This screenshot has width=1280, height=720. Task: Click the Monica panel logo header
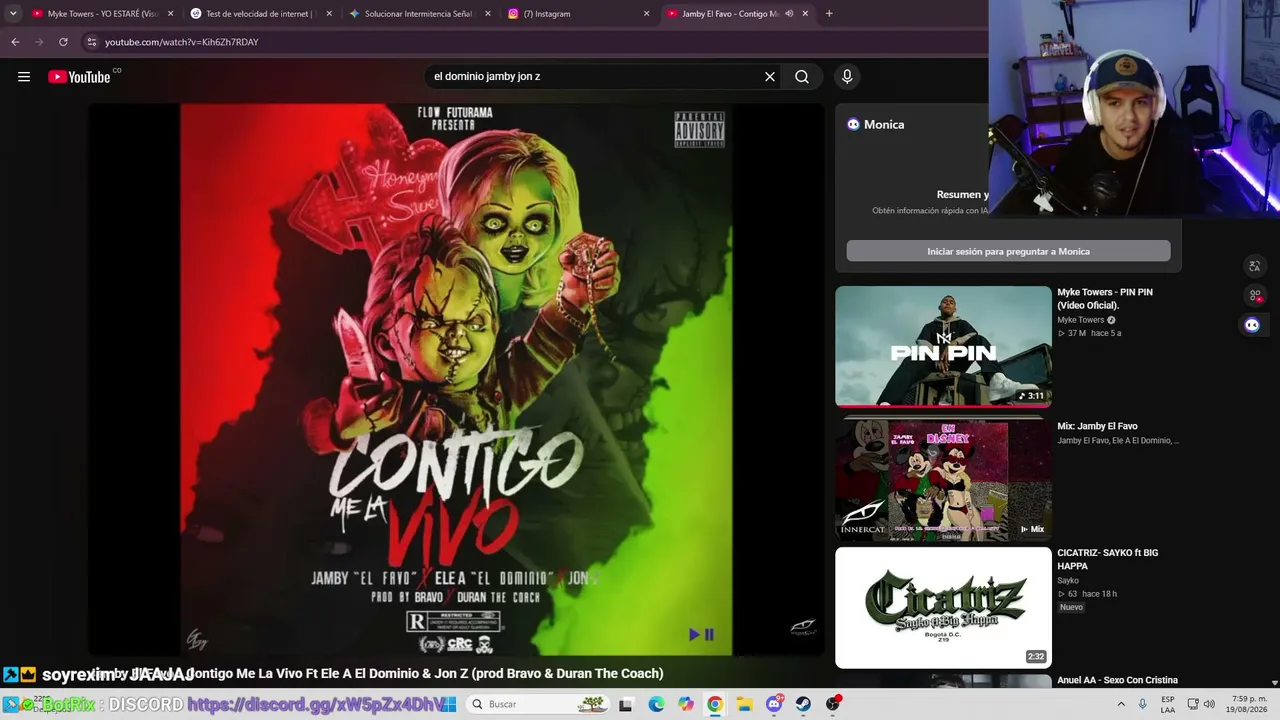pyautogui.click(x=875, y=124)
